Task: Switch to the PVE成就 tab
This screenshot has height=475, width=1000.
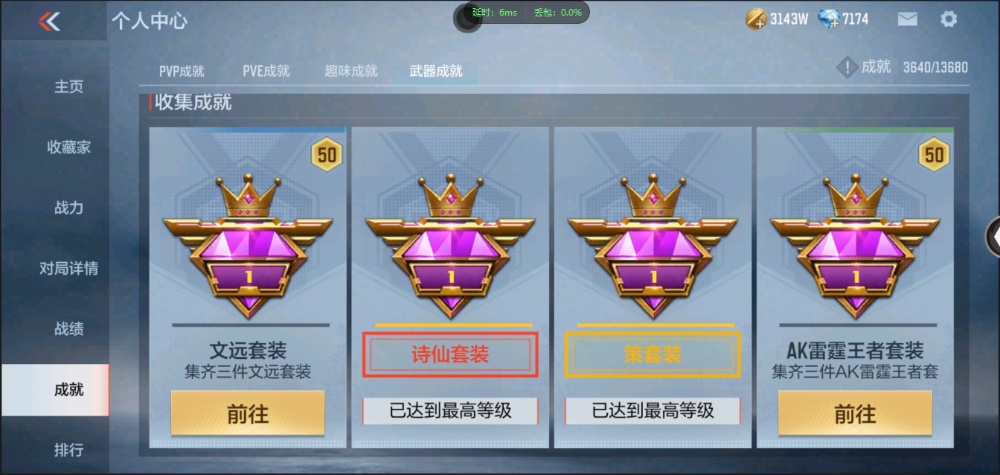Action: (x=266, y=71)
